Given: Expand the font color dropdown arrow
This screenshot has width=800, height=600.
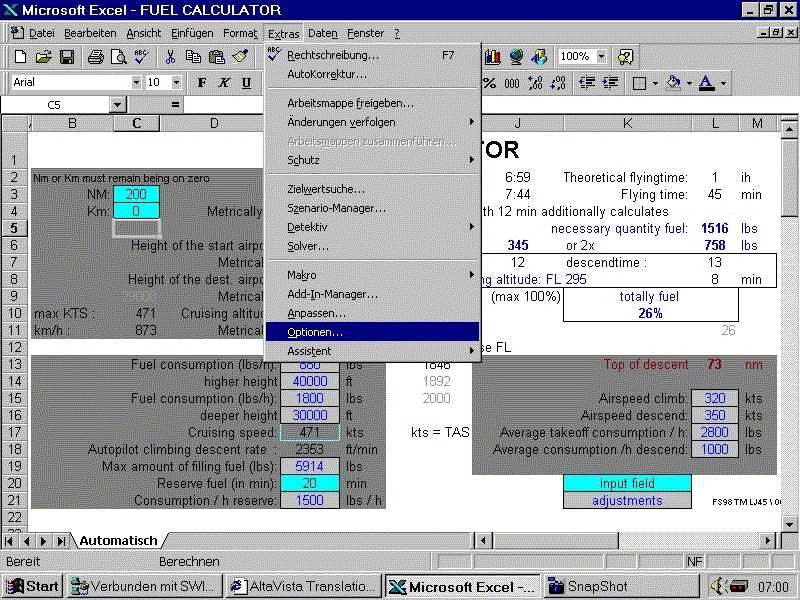Looking at the screenshot, I should [723, 83].
